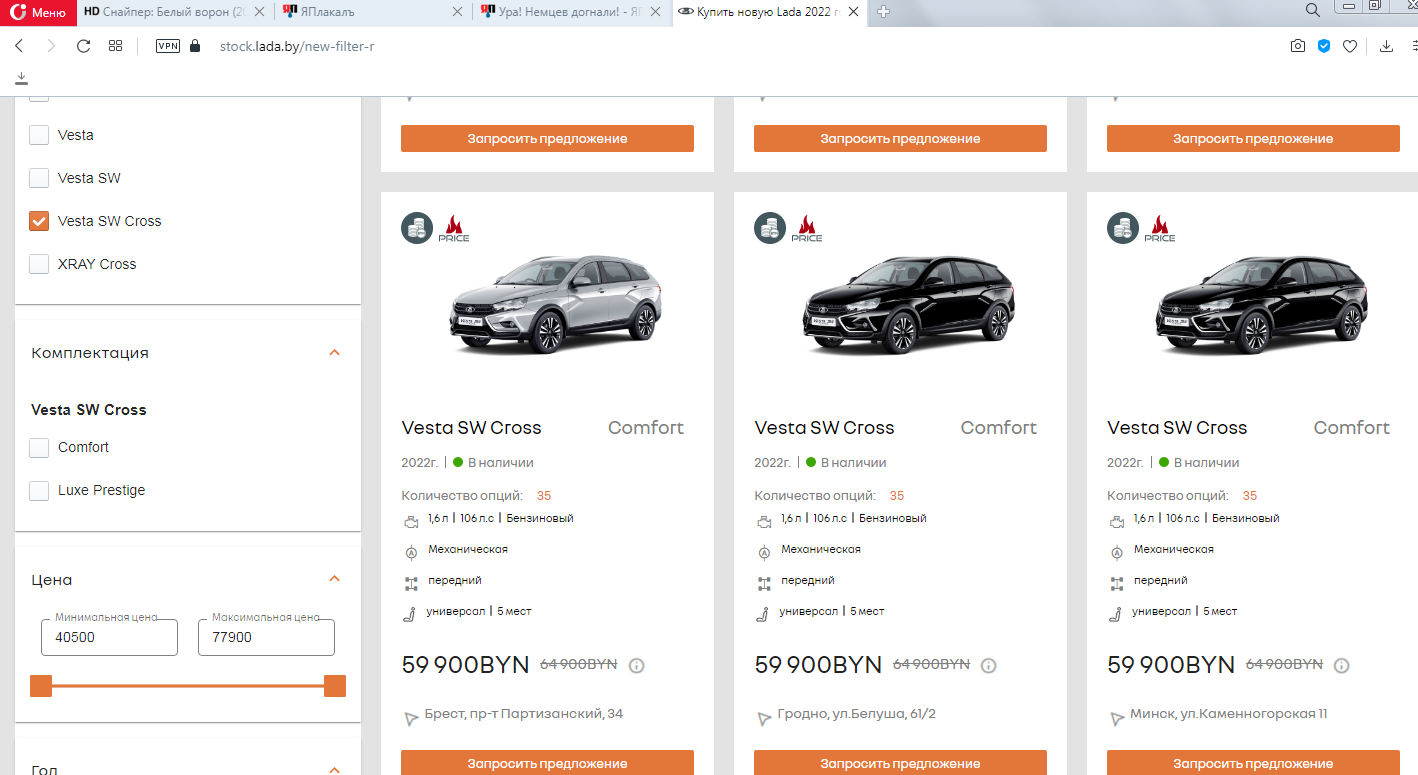
Task: Click the minimum price slider handle
Action: 41,686
